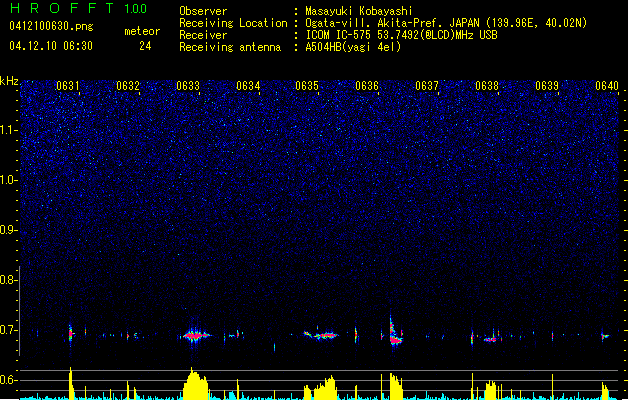Click the meteor count value 24

(145, 46)
